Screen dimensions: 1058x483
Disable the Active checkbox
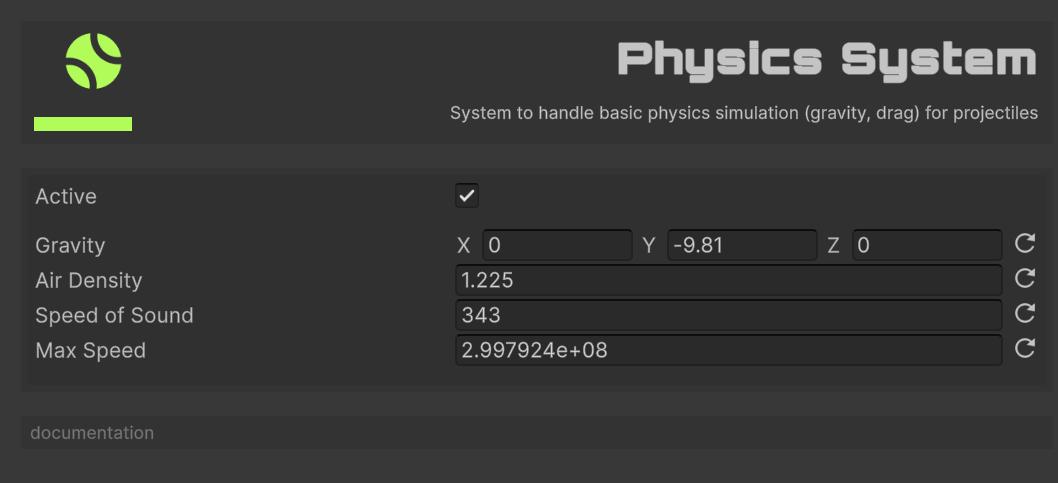pyautogui.click(x=467, y=196)
